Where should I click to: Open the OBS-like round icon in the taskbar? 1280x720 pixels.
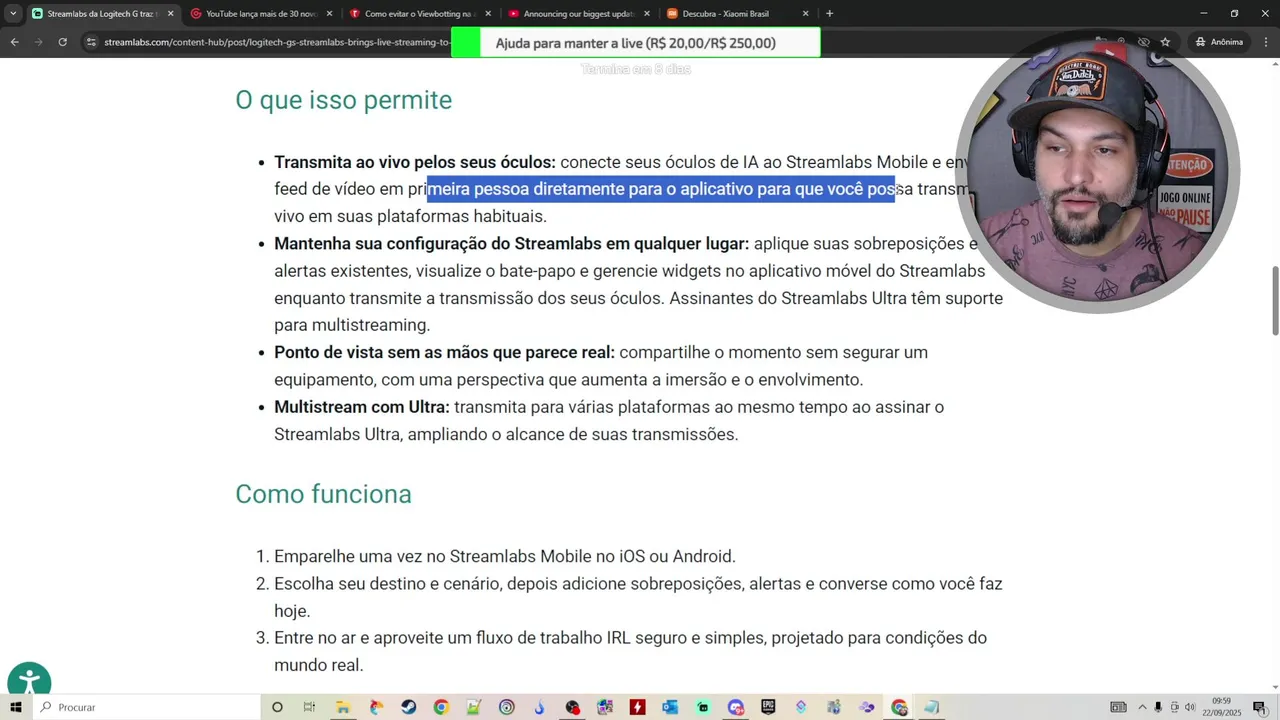click(x=572, y=707)
